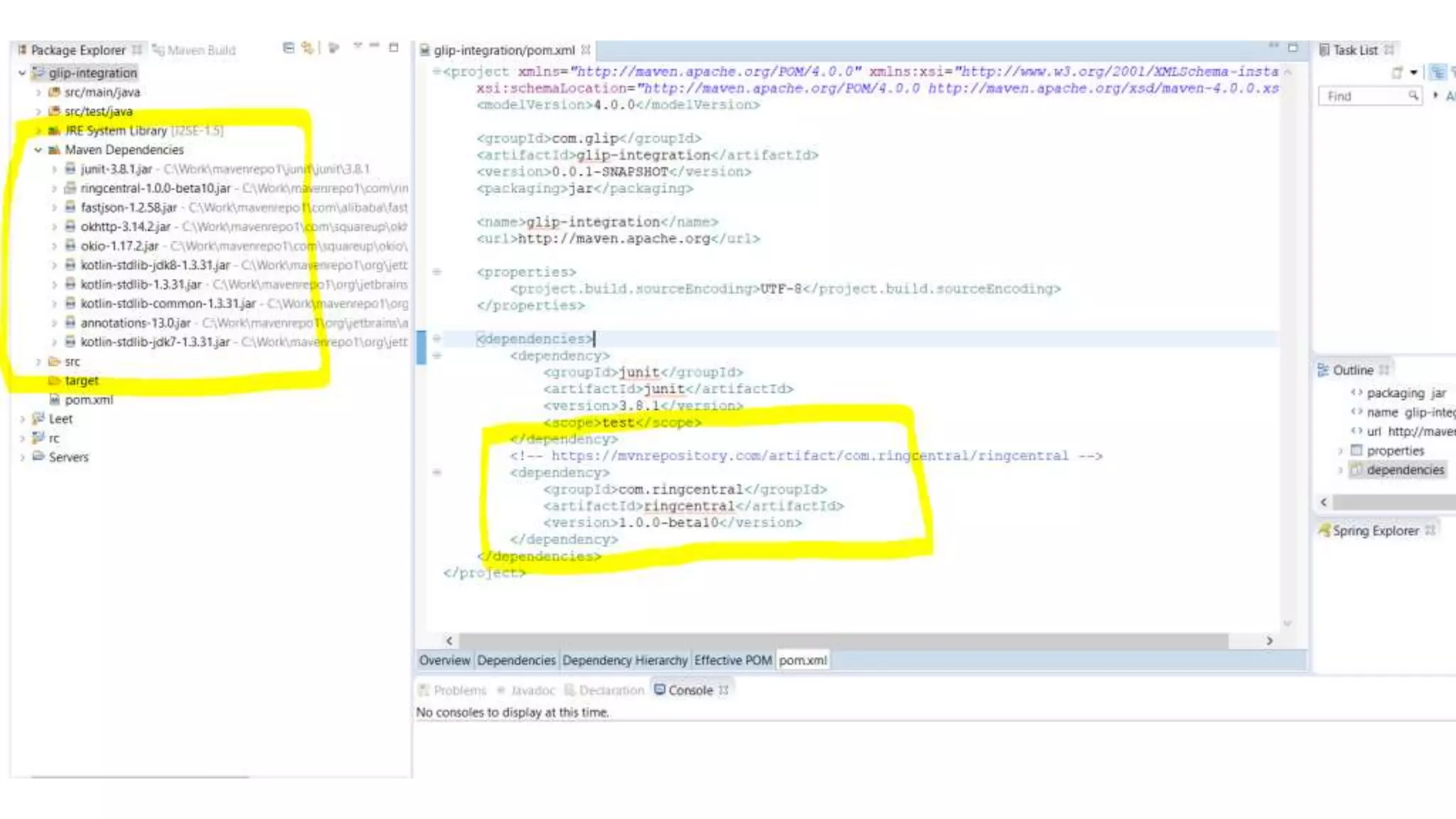Click ringcentral-1.0.0-beta10.jar icon

(x=70, y=188)
